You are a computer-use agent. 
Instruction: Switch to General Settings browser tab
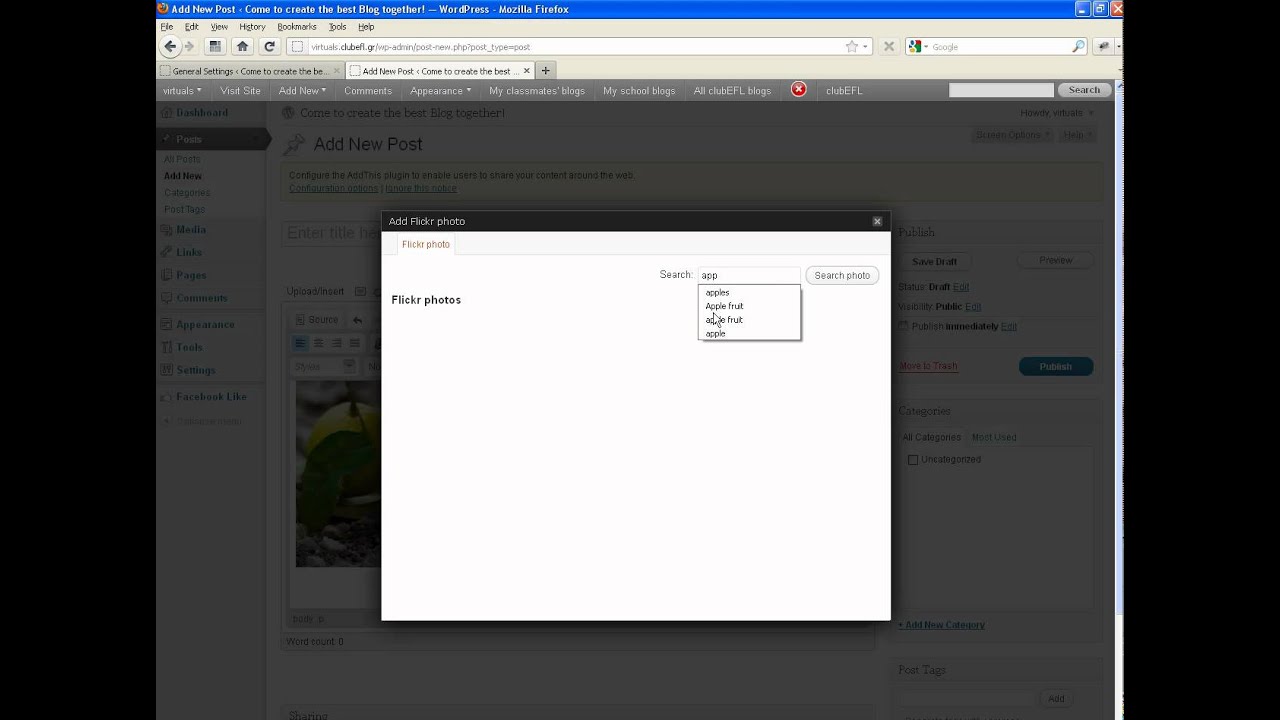251,71
